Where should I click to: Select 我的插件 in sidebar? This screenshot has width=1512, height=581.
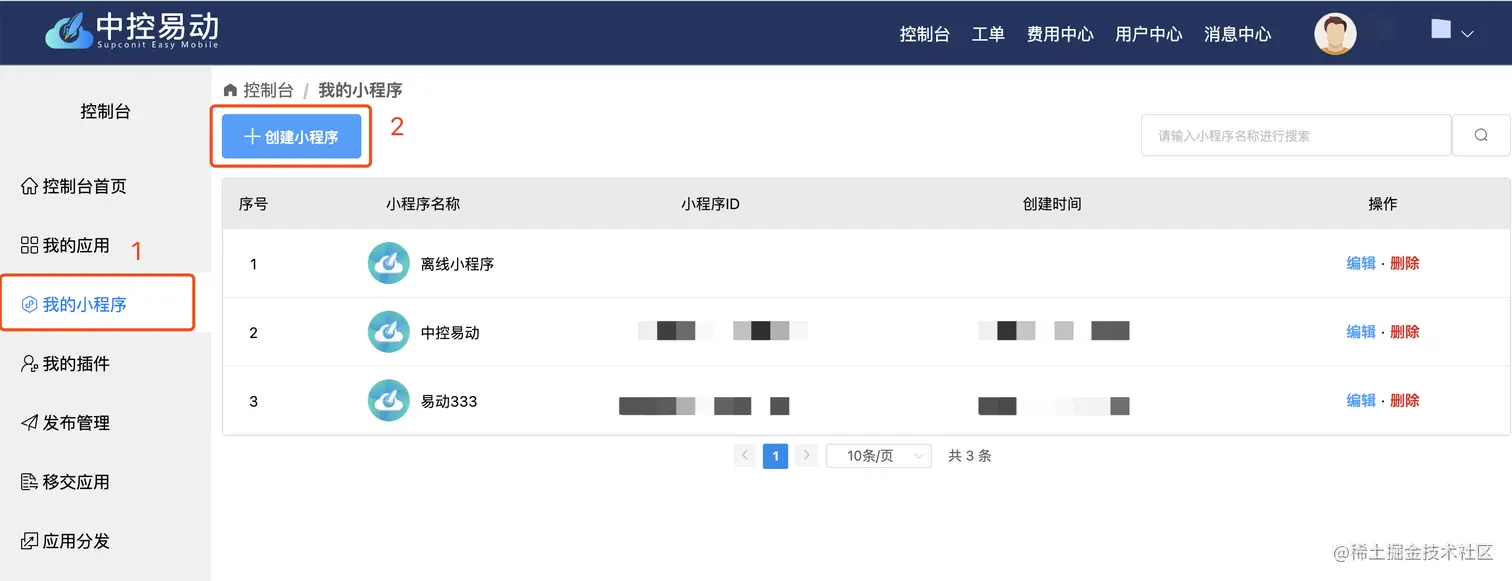pyautogui.click(x=65, y=364)
